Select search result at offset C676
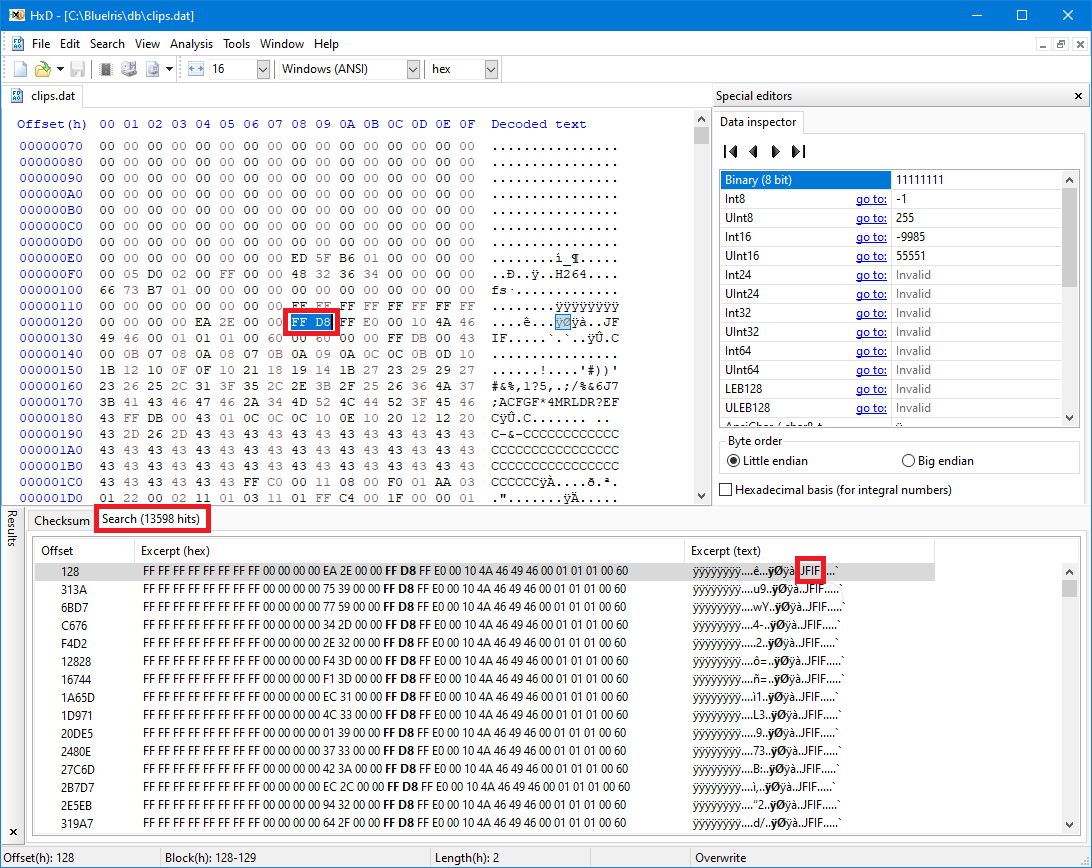 (x=484, y=626)
